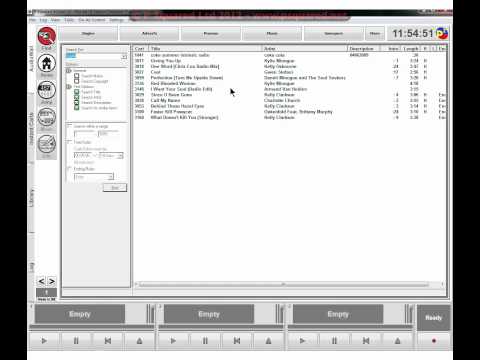Go to previous page with < arrow

[41, 281]
